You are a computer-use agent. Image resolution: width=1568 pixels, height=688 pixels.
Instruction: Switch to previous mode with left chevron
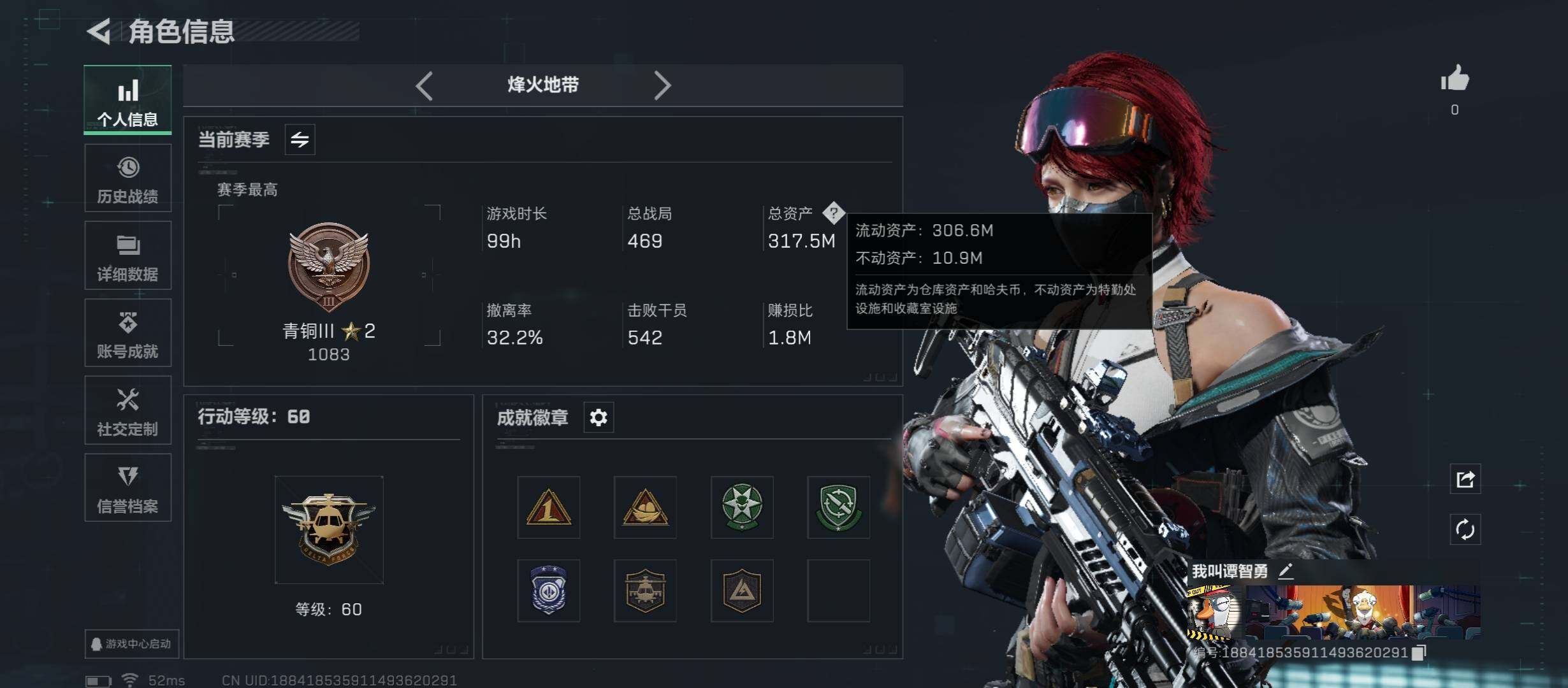point(424,85)
